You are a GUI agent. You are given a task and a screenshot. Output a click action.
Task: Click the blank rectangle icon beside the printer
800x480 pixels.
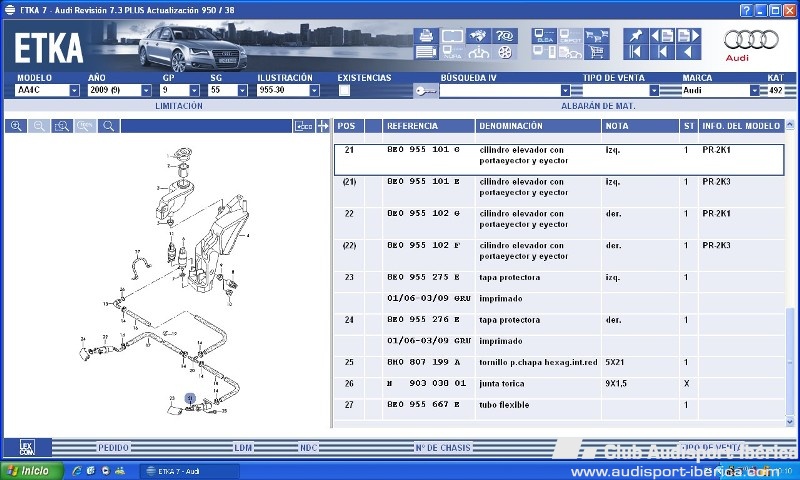(452, 36)
